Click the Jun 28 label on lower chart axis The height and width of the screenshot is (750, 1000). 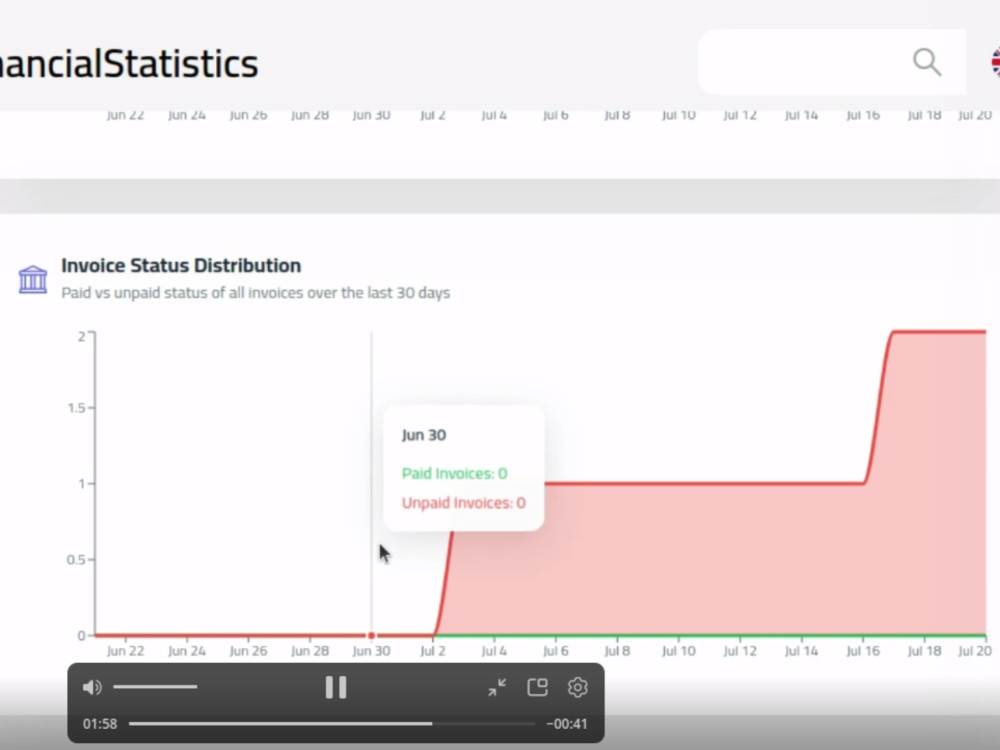point(310,651)
